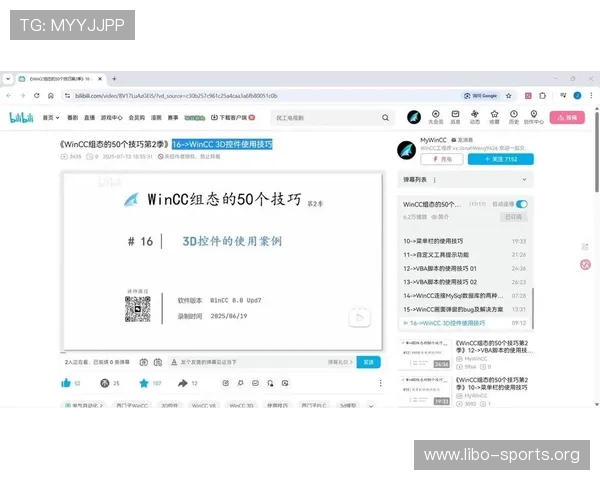
Task: Open the user avatar in the header
Action: (414, 117)
